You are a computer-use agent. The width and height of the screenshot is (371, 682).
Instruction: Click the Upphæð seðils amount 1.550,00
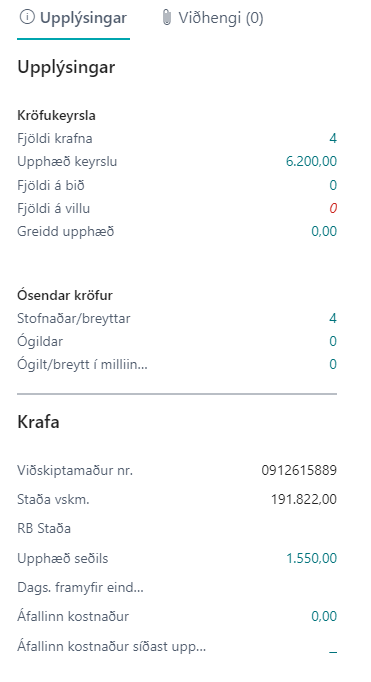[x=311, y=558]
